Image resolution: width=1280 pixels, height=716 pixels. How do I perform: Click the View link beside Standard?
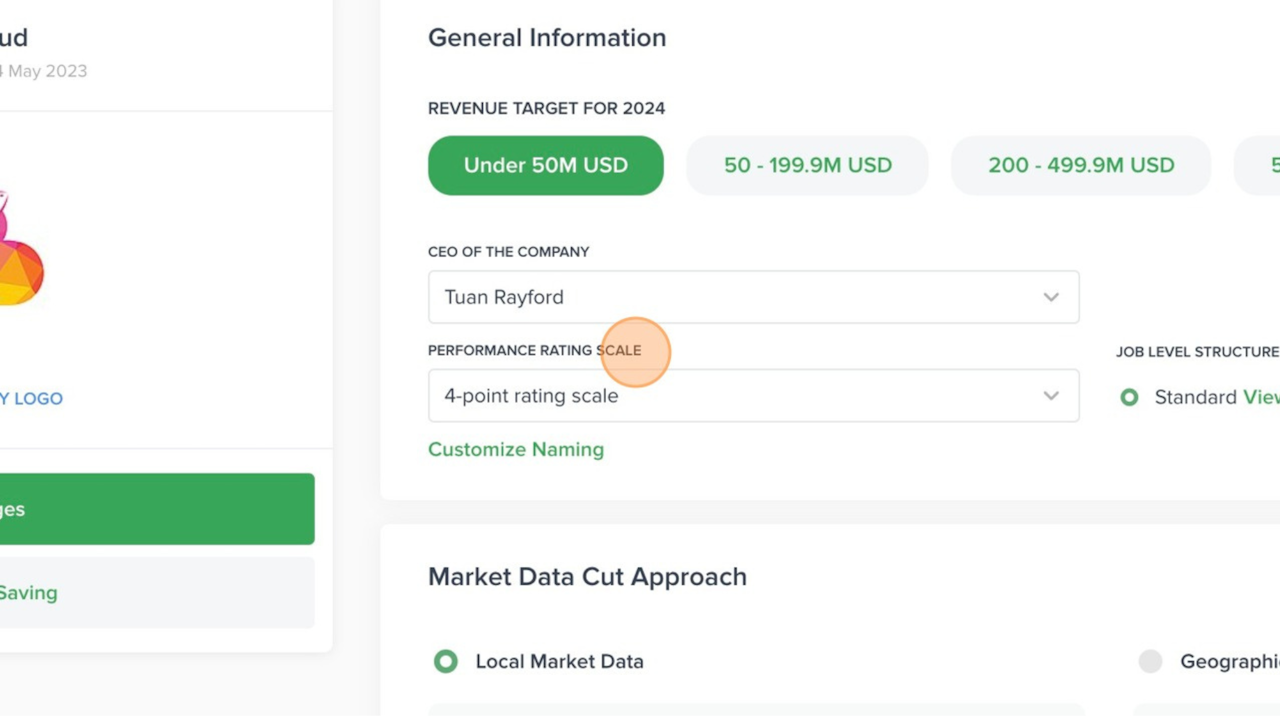coord(1260,397)
